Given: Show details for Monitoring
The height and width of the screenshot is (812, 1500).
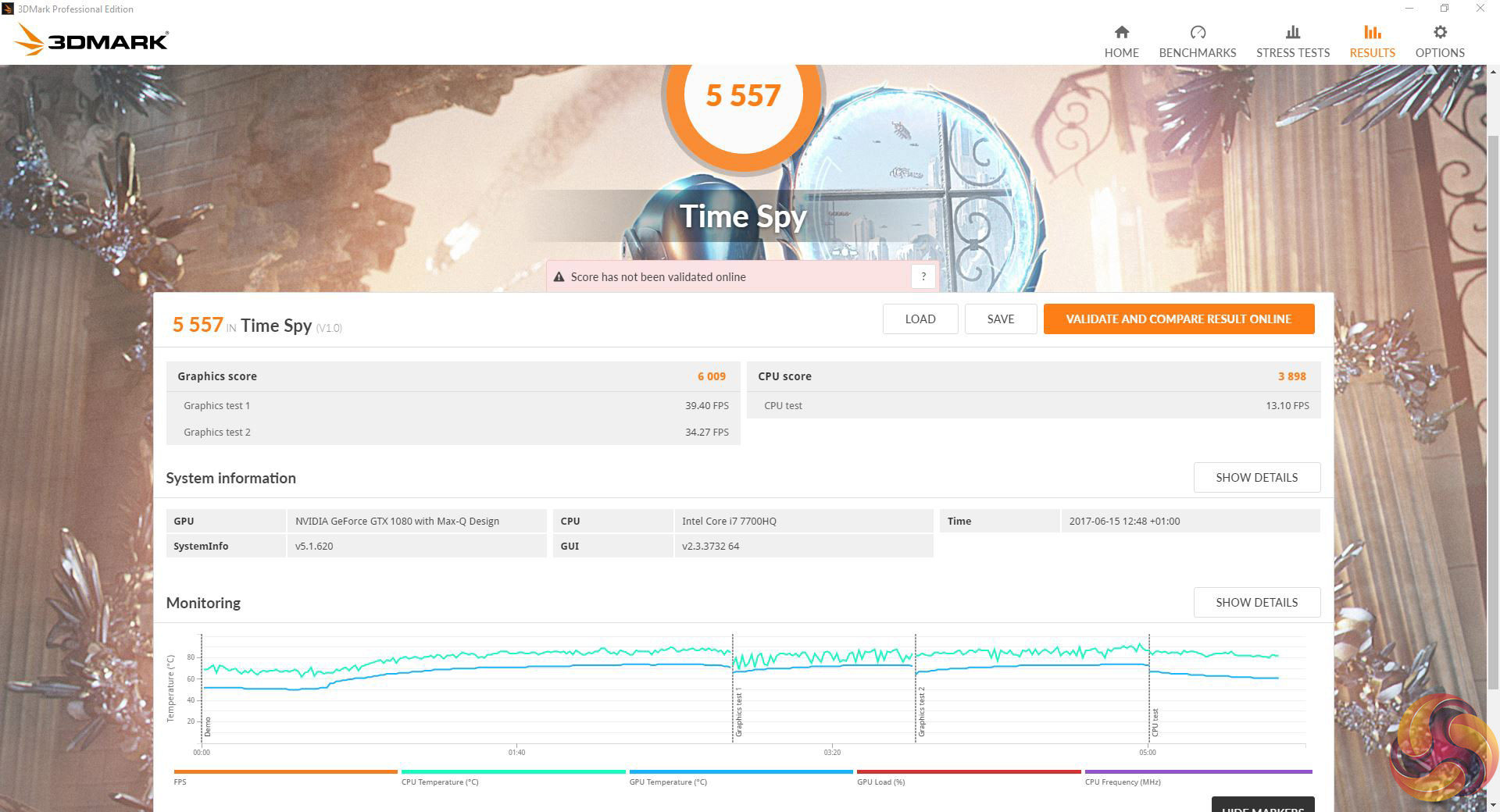Looking at the screenshot, I should pyautogui.click(x=1257, y=602).
